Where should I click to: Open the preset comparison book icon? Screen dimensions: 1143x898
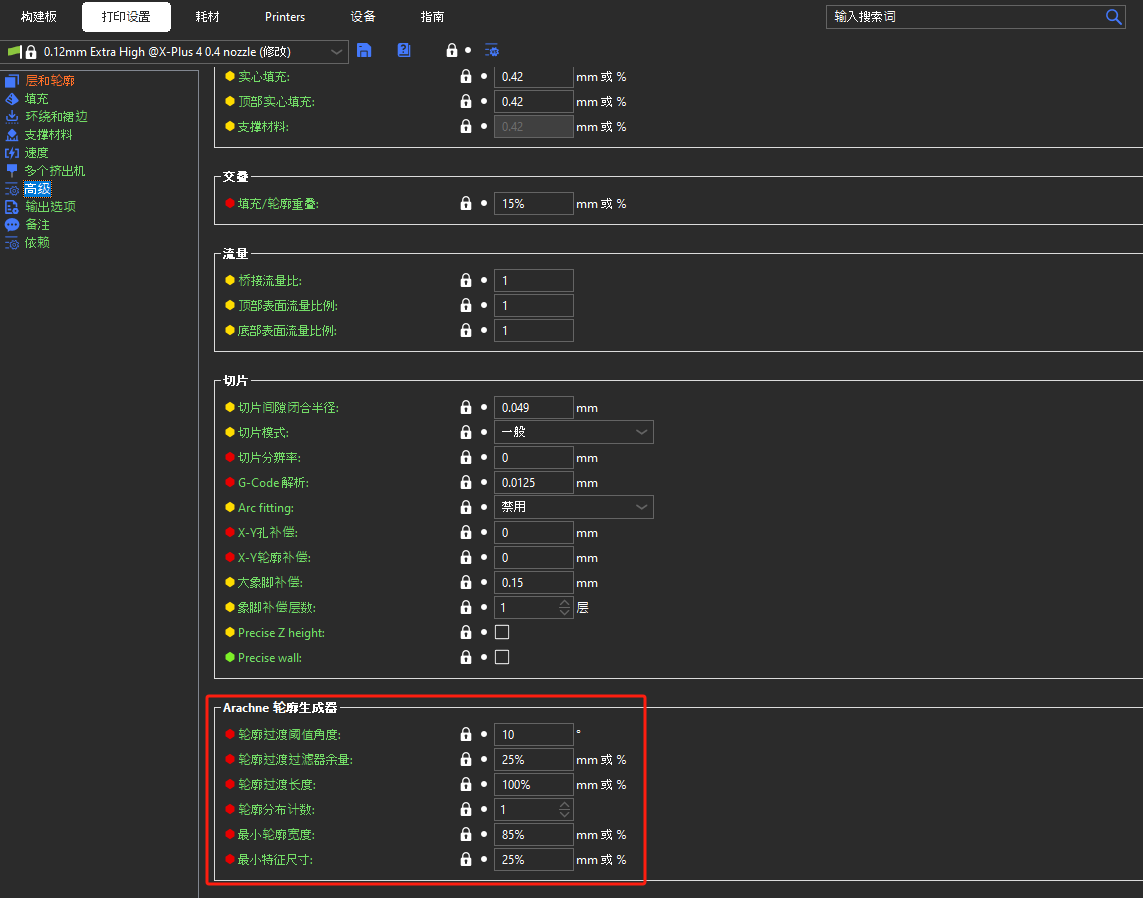tap(404, 50)
